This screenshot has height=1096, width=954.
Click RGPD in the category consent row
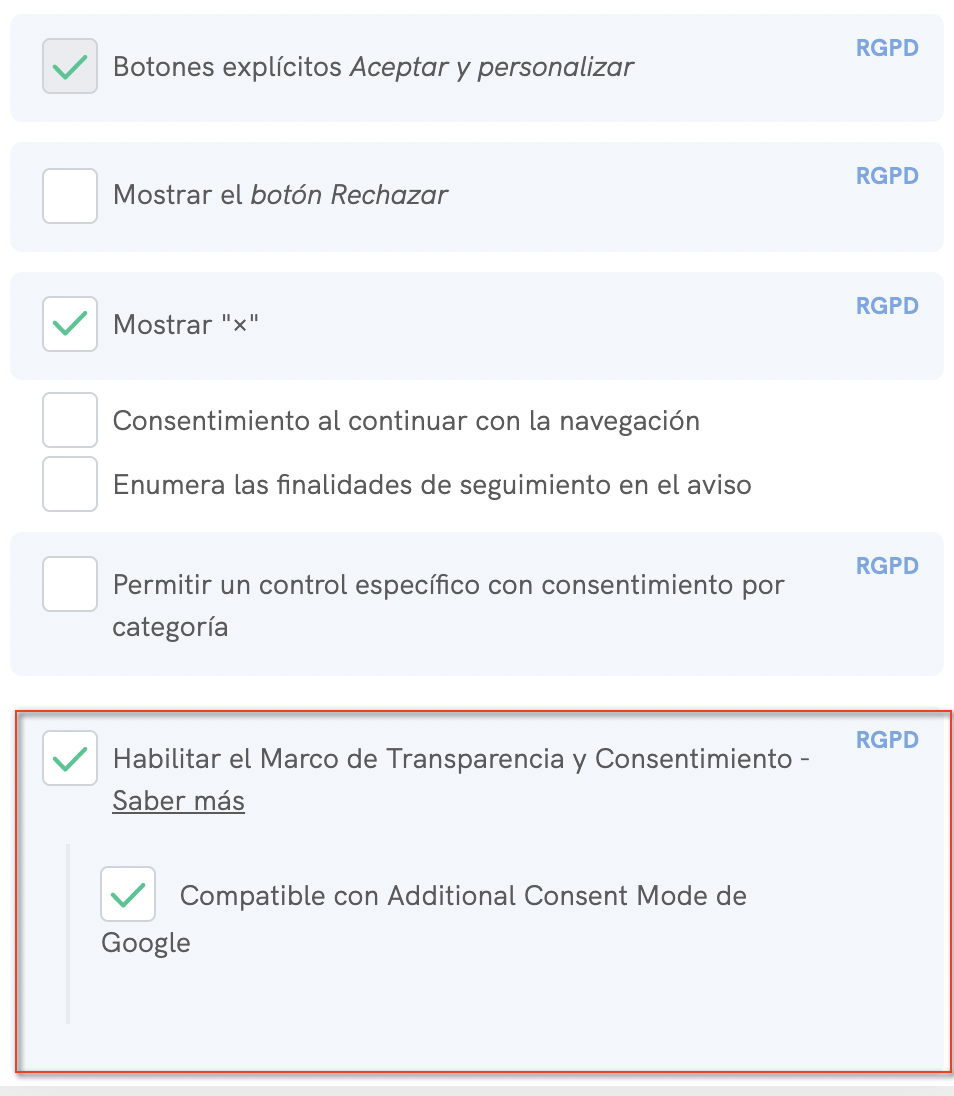[886, 565]
